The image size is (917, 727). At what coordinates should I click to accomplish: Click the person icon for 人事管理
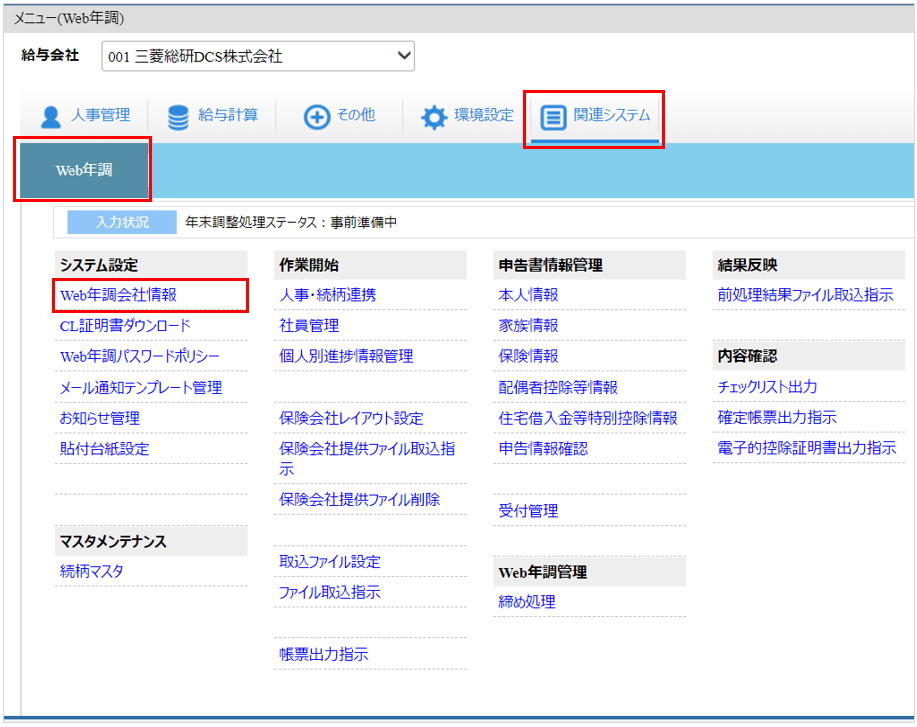click(x=51, y=116)
